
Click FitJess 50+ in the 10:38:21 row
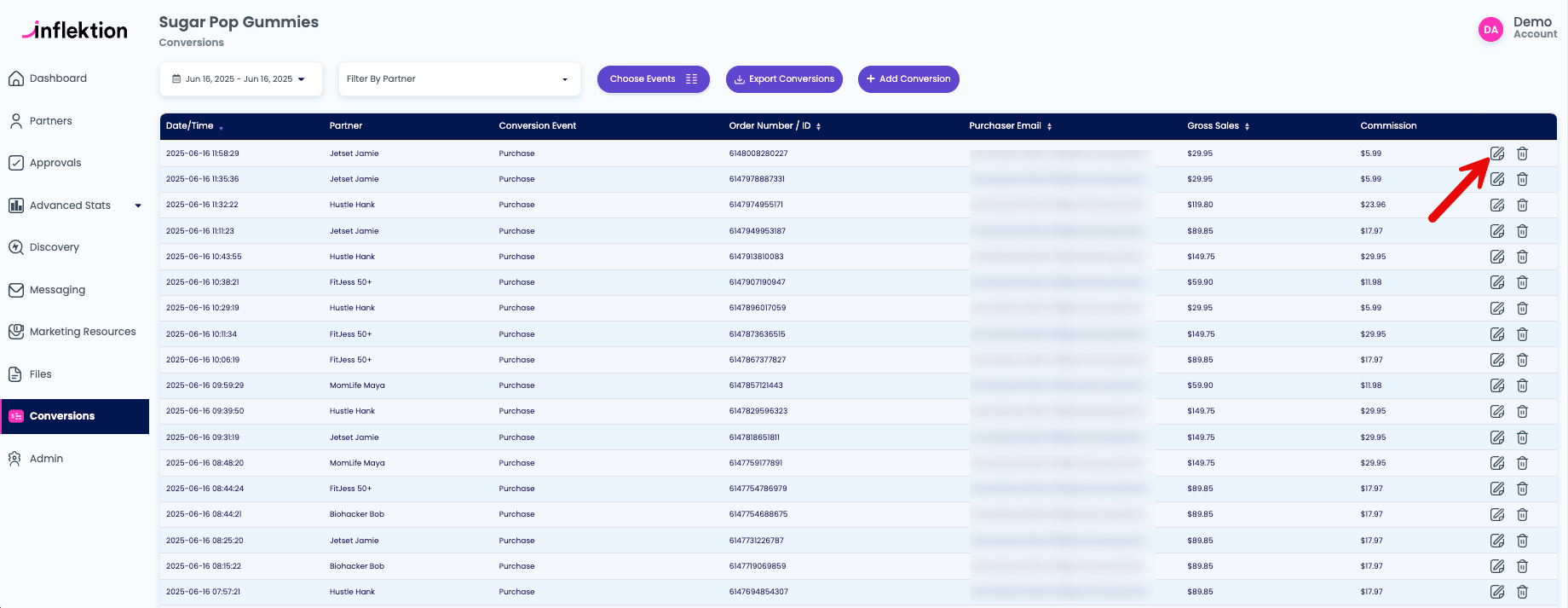click(x=350, y=282)
